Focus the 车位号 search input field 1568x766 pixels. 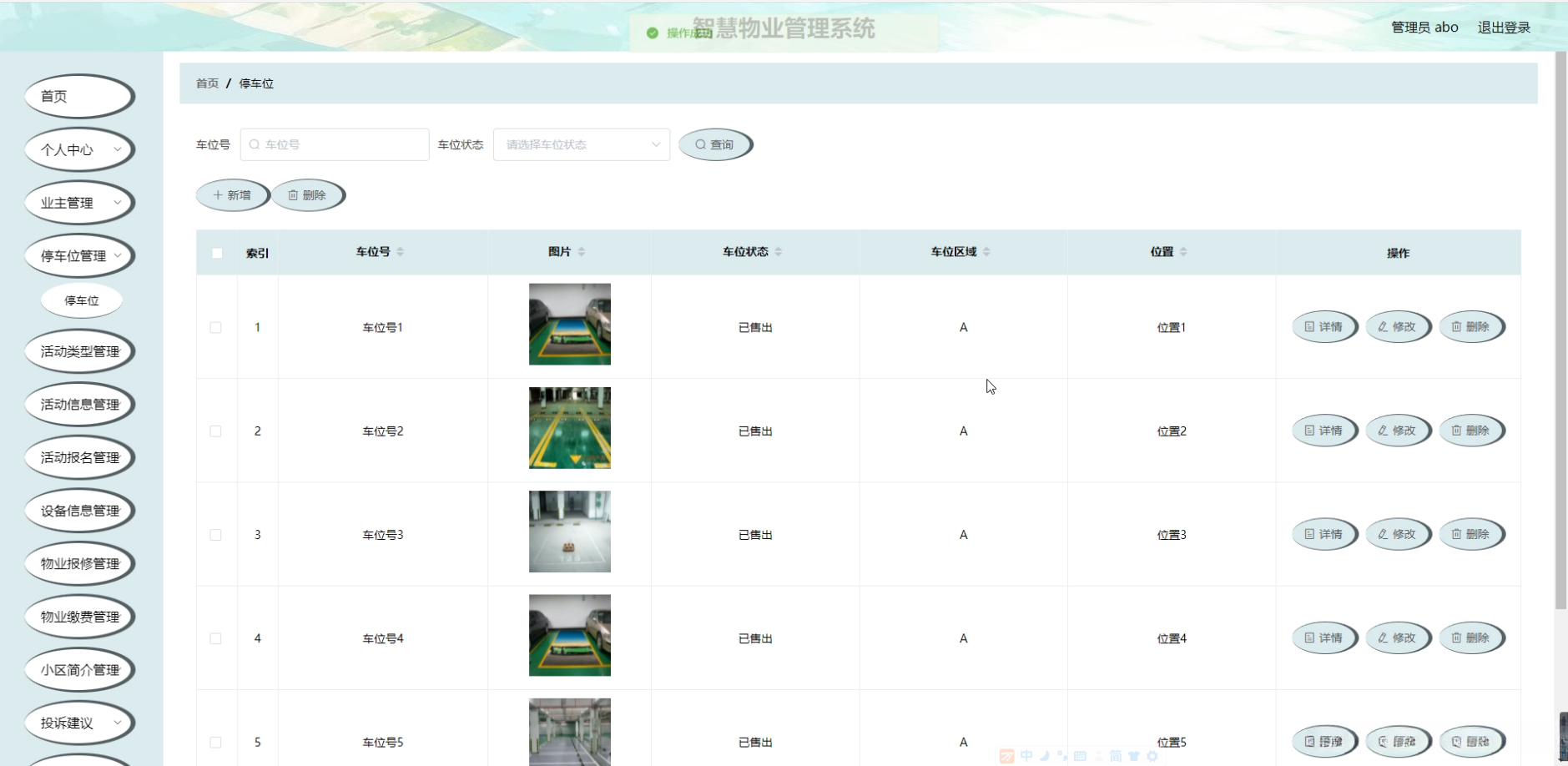(335, 144)
